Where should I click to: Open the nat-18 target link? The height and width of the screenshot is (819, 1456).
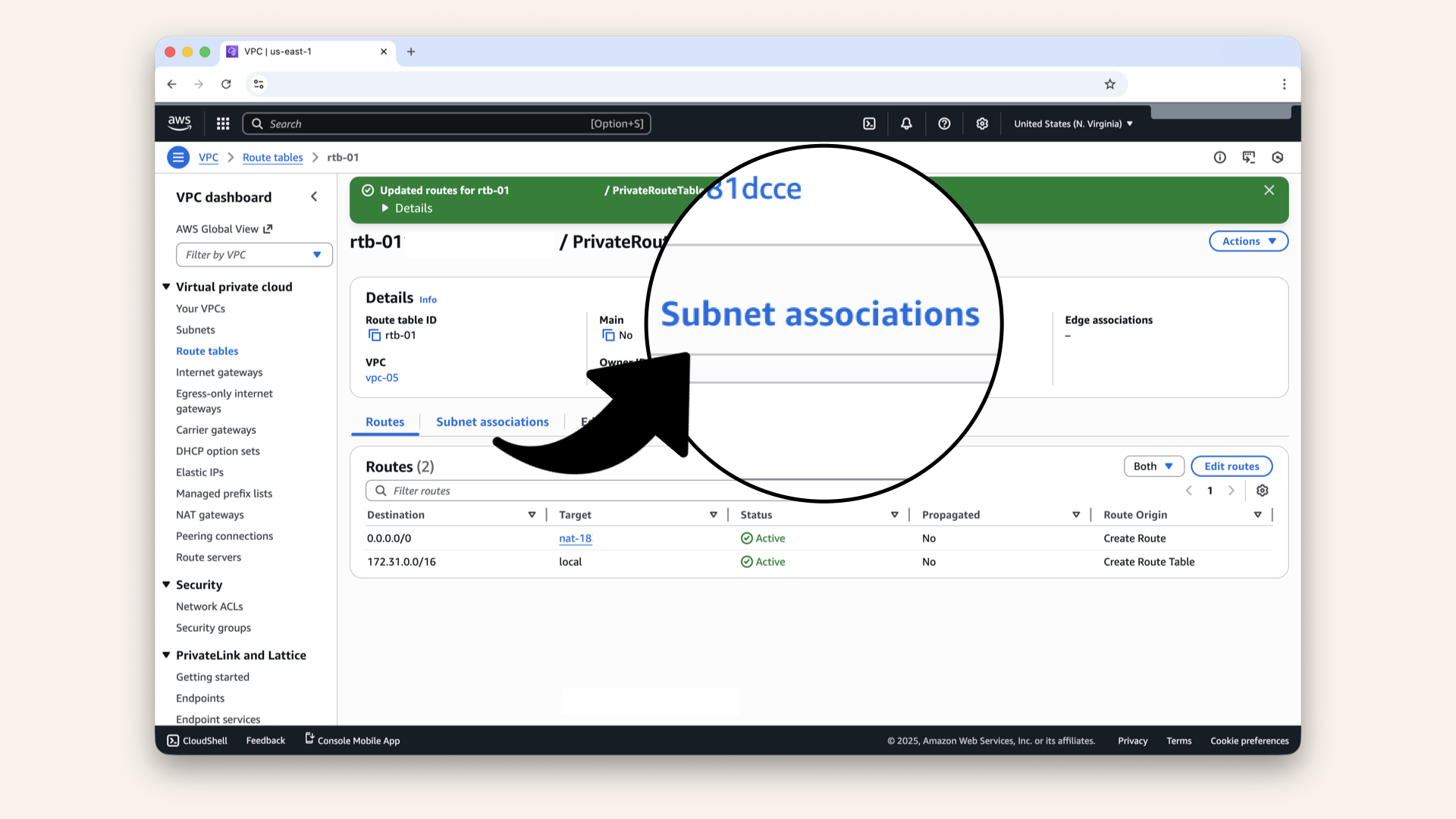click(x=575, y=538)
